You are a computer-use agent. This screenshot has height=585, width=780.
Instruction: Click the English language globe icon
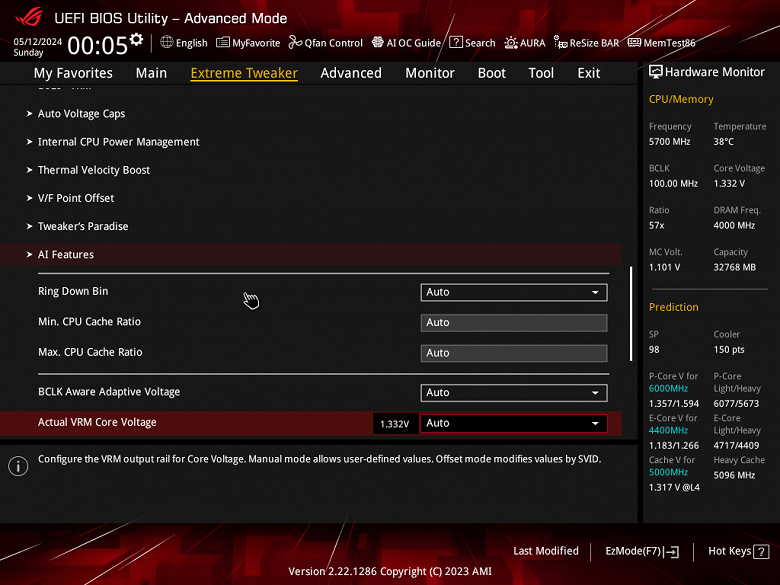167,42
